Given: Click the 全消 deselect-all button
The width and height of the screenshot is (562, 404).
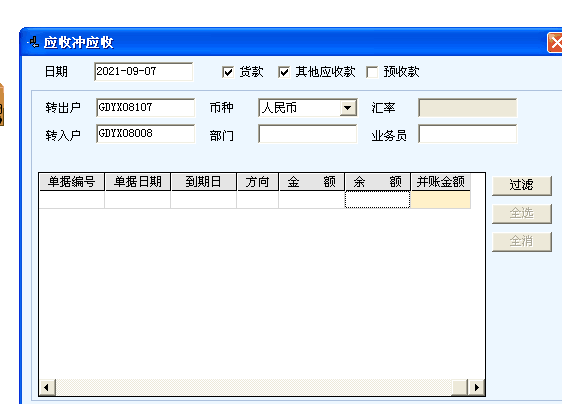Looking at the screenshot, I should (521, 241).
